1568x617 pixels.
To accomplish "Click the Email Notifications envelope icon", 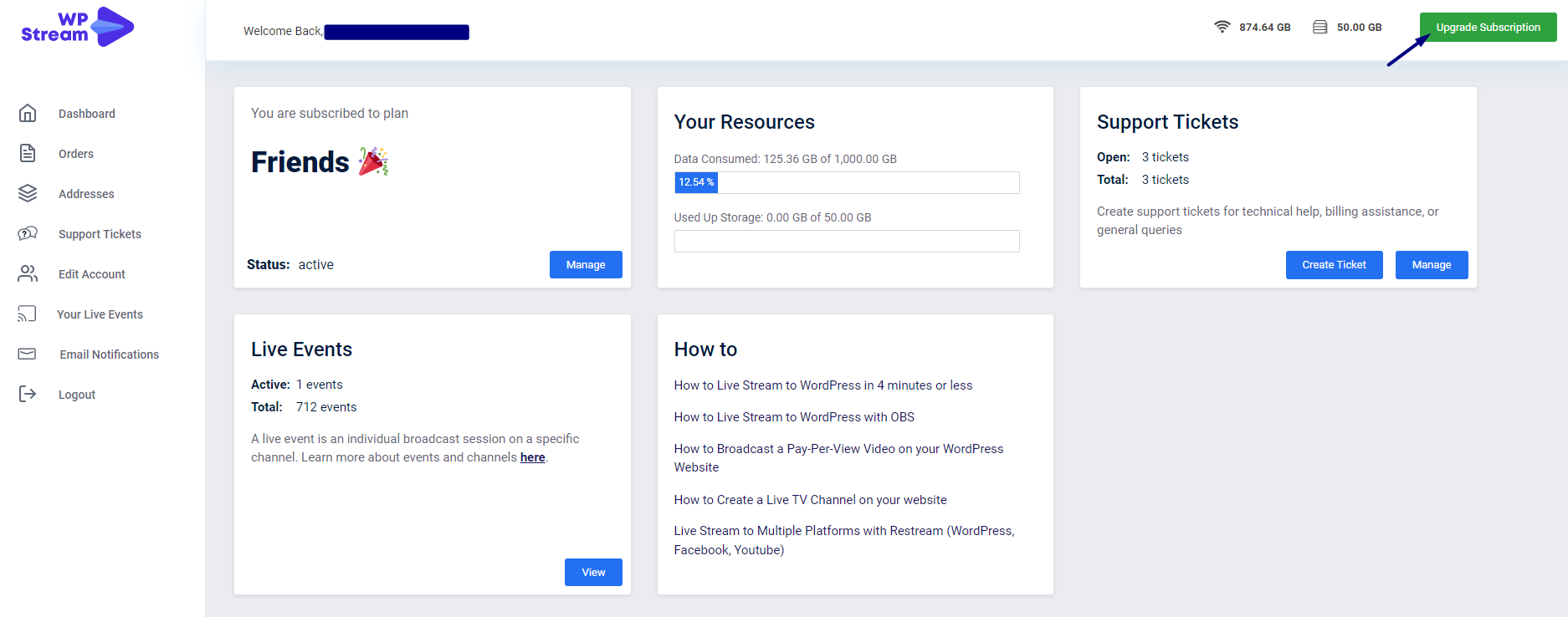I will (x=28, y=354).
